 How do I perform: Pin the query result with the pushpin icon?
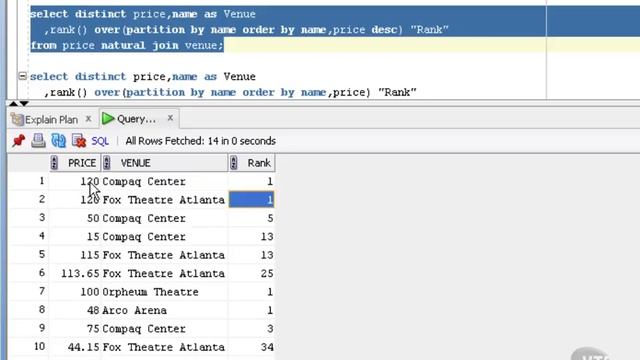click(x=19, y=141)
